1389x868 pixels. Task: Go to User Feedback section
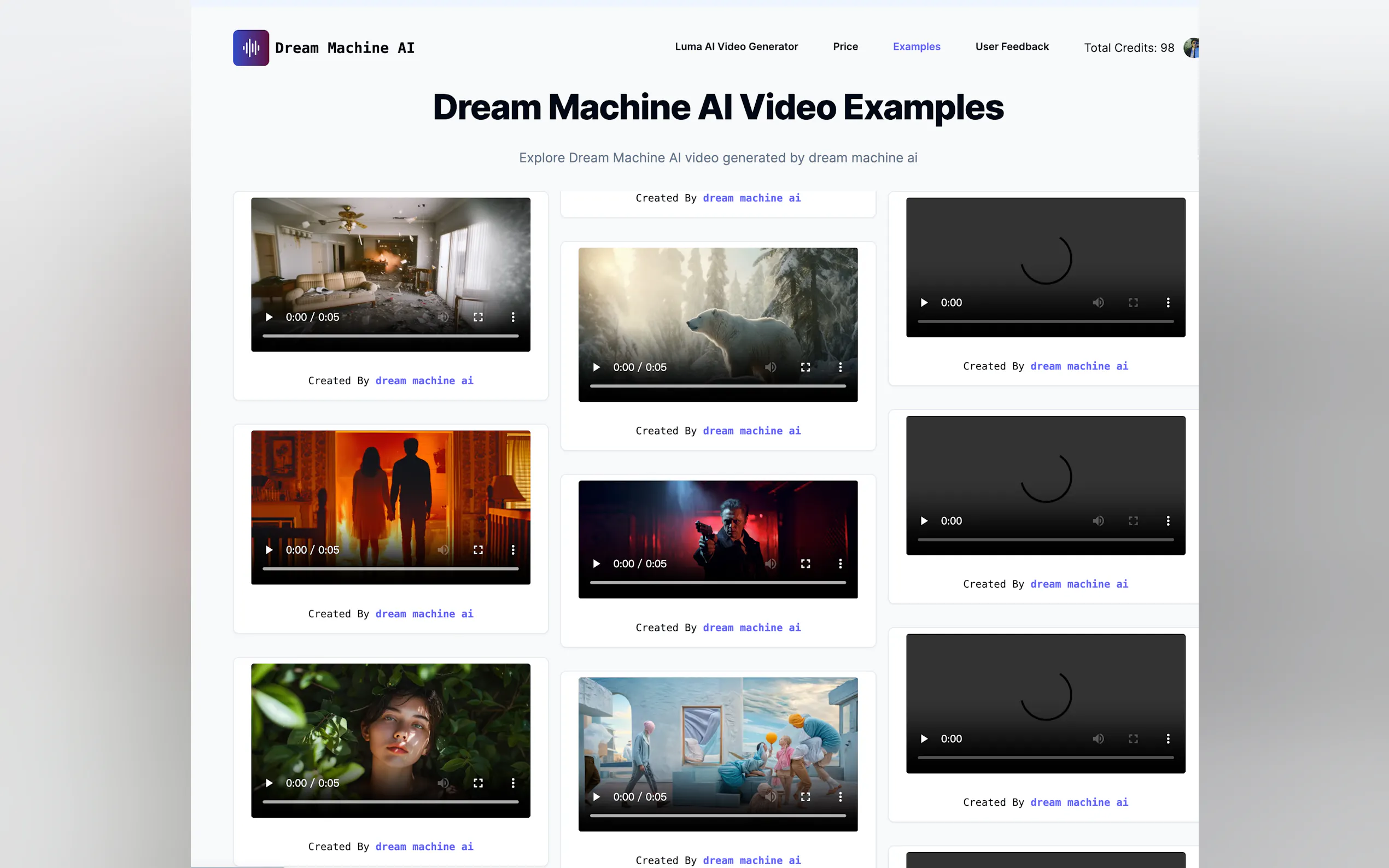1012,46
